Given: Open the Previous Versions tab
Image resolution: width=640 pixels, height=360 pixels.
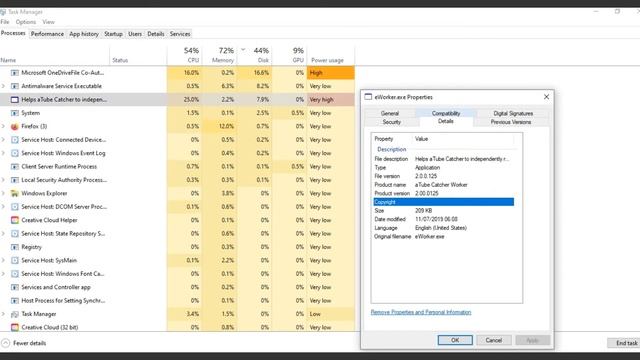Looking at the screenshot, I should 511,122.
